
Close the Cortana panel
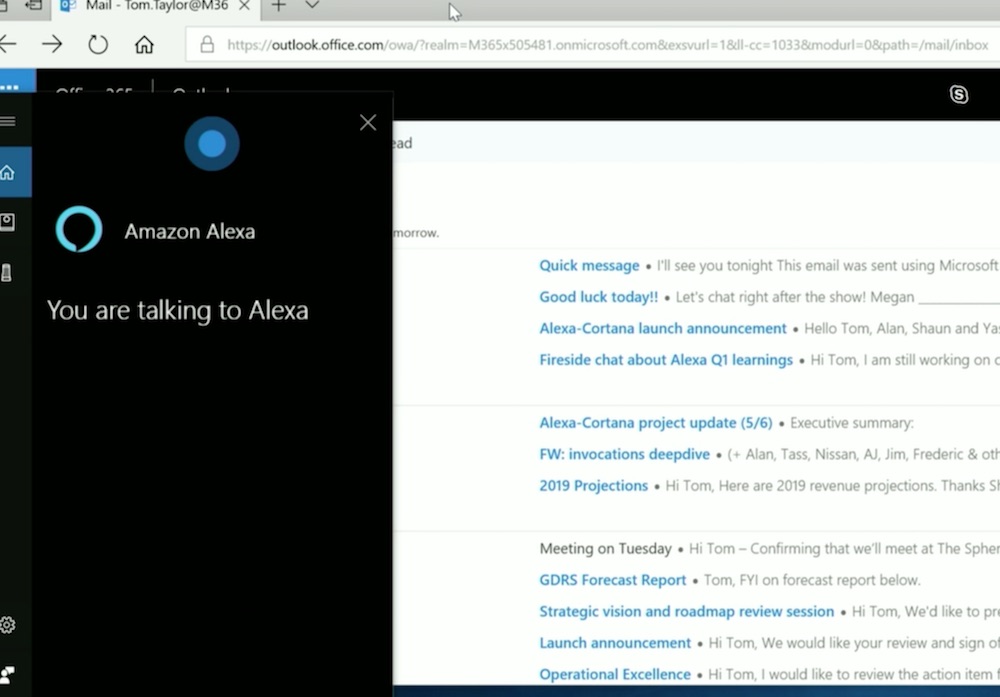click(x=367, y=122)
